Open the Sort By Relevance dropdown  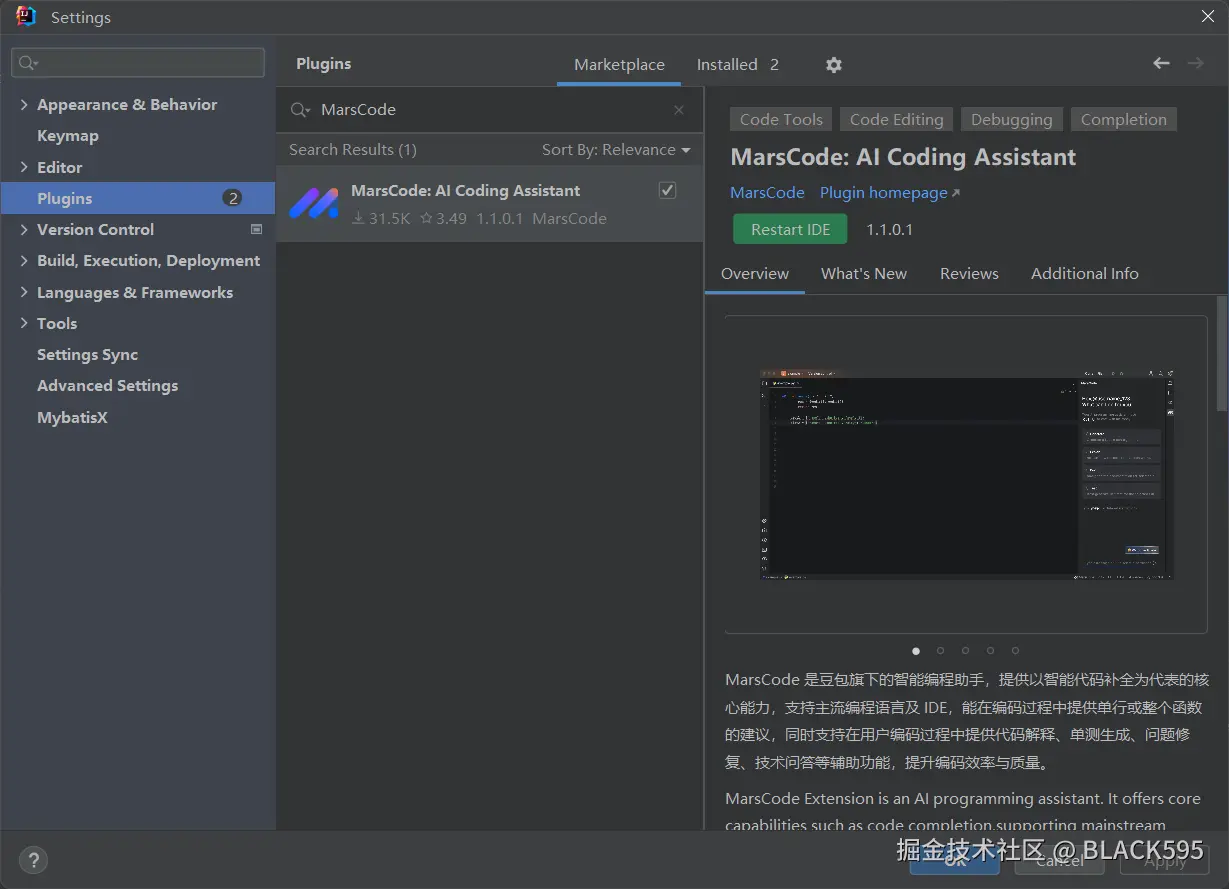pos(616,150)
